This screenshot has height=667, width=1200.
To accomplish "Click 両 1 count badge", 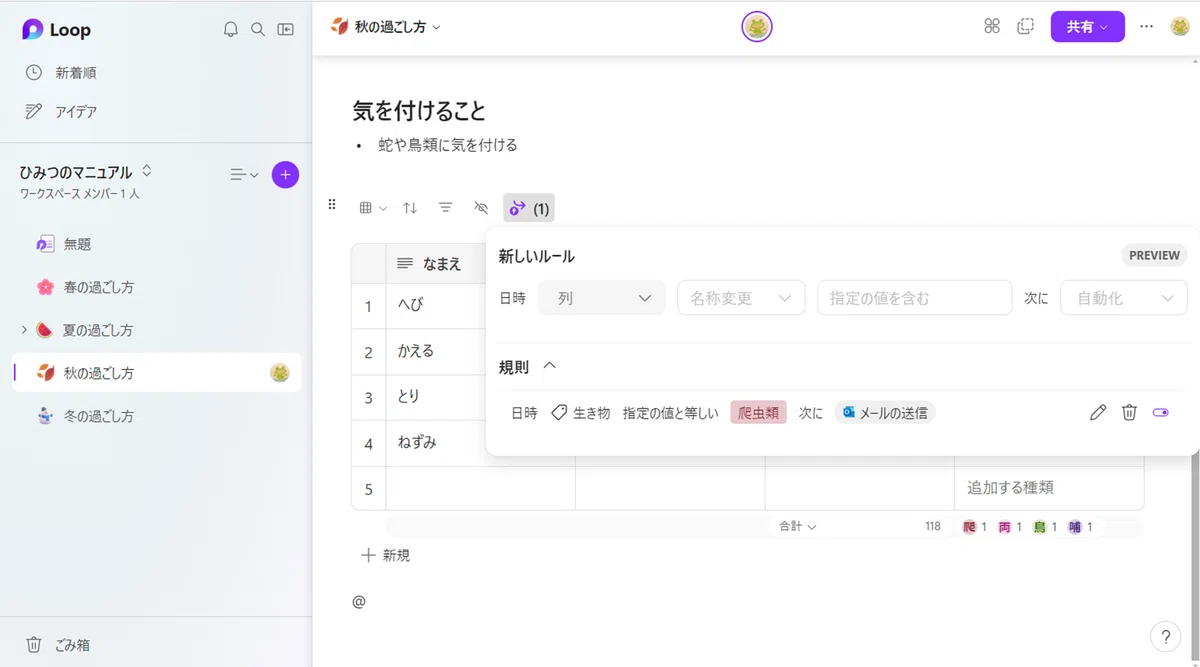I will (1010, 526).
